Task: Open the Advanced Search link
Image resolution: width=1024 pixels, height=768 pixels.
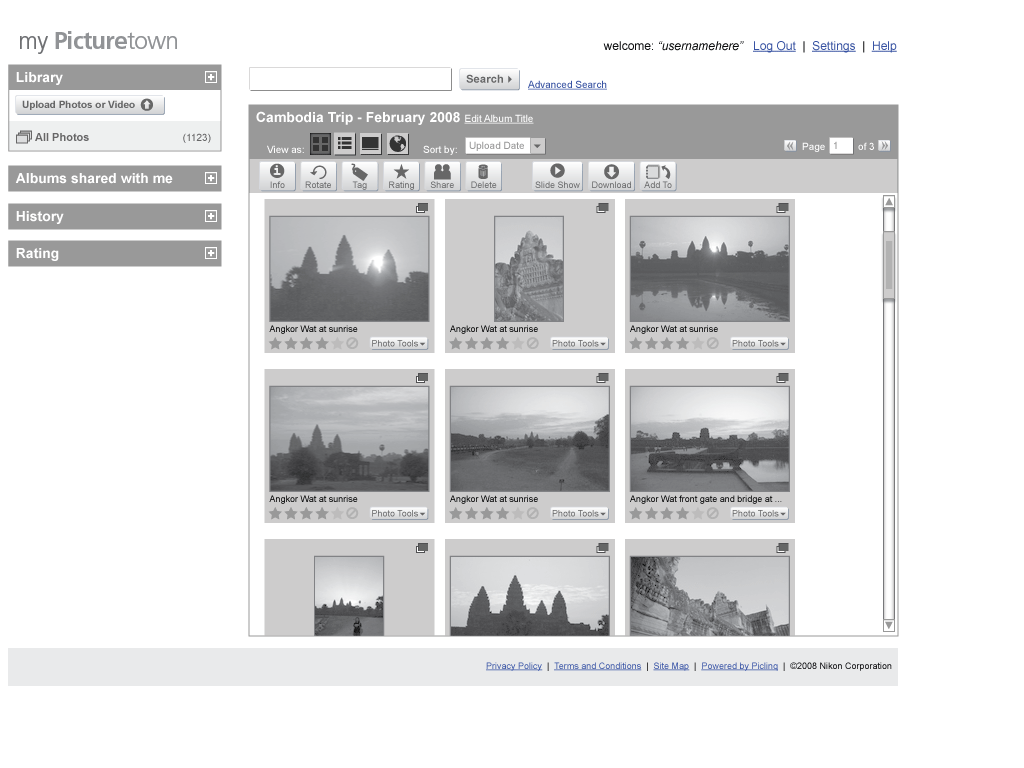Action: tap(567, 85)
